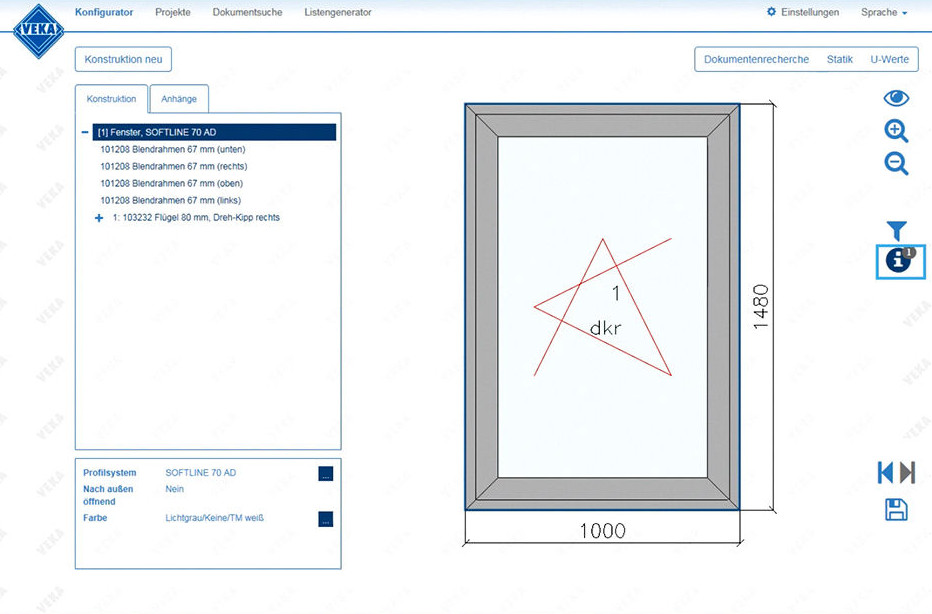Open the filter funnel icon
The image size is (932, 614).
click(896, 231)
